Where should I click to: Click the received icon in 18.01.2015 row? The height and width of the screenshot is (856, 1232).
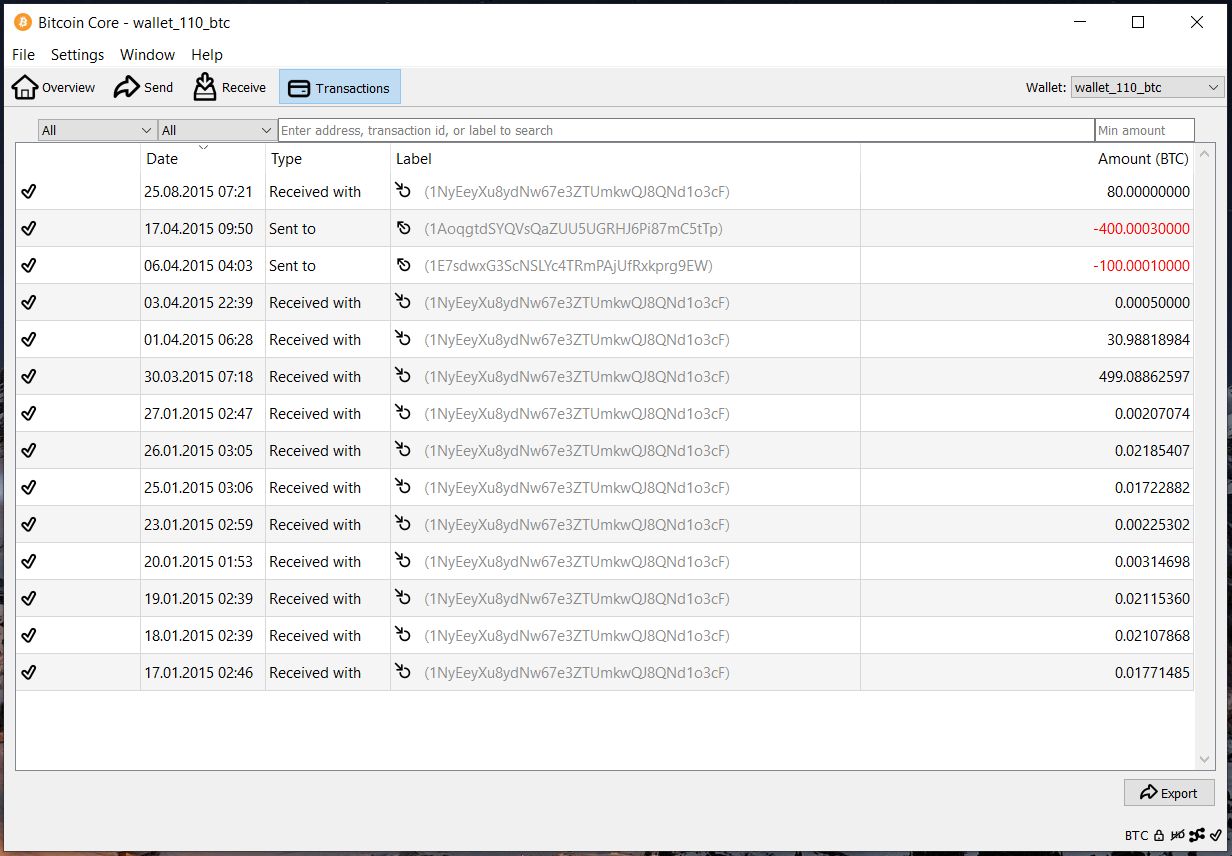pos(403,634)
